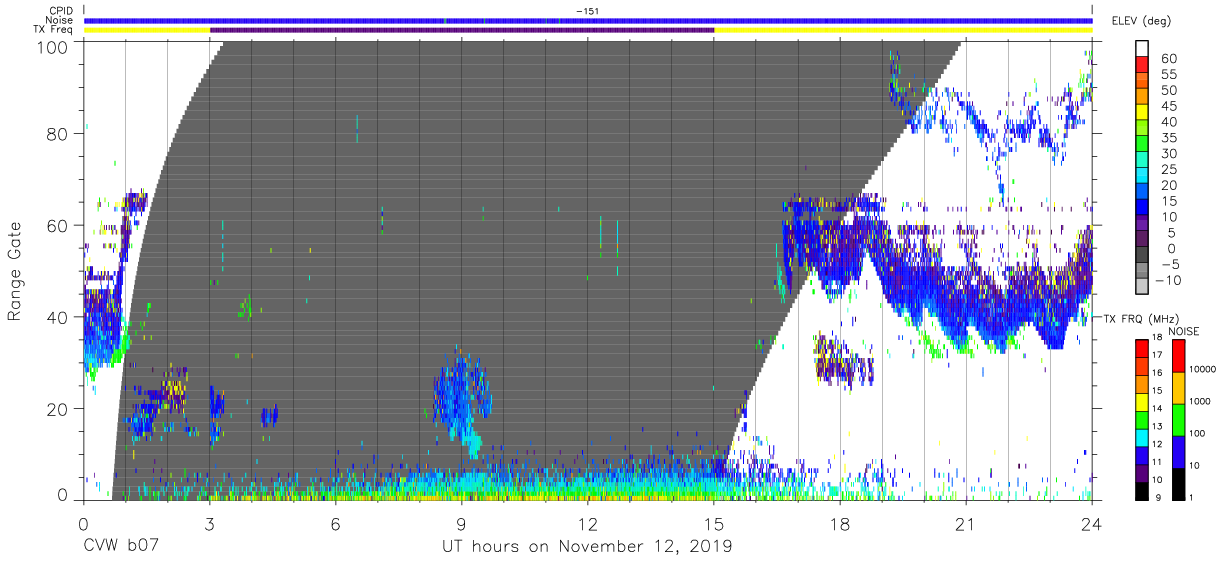Click the 16 label on the TX FRQ colorbar
The width and height of the screenshot is (1228, 567).
(1156, 372)
